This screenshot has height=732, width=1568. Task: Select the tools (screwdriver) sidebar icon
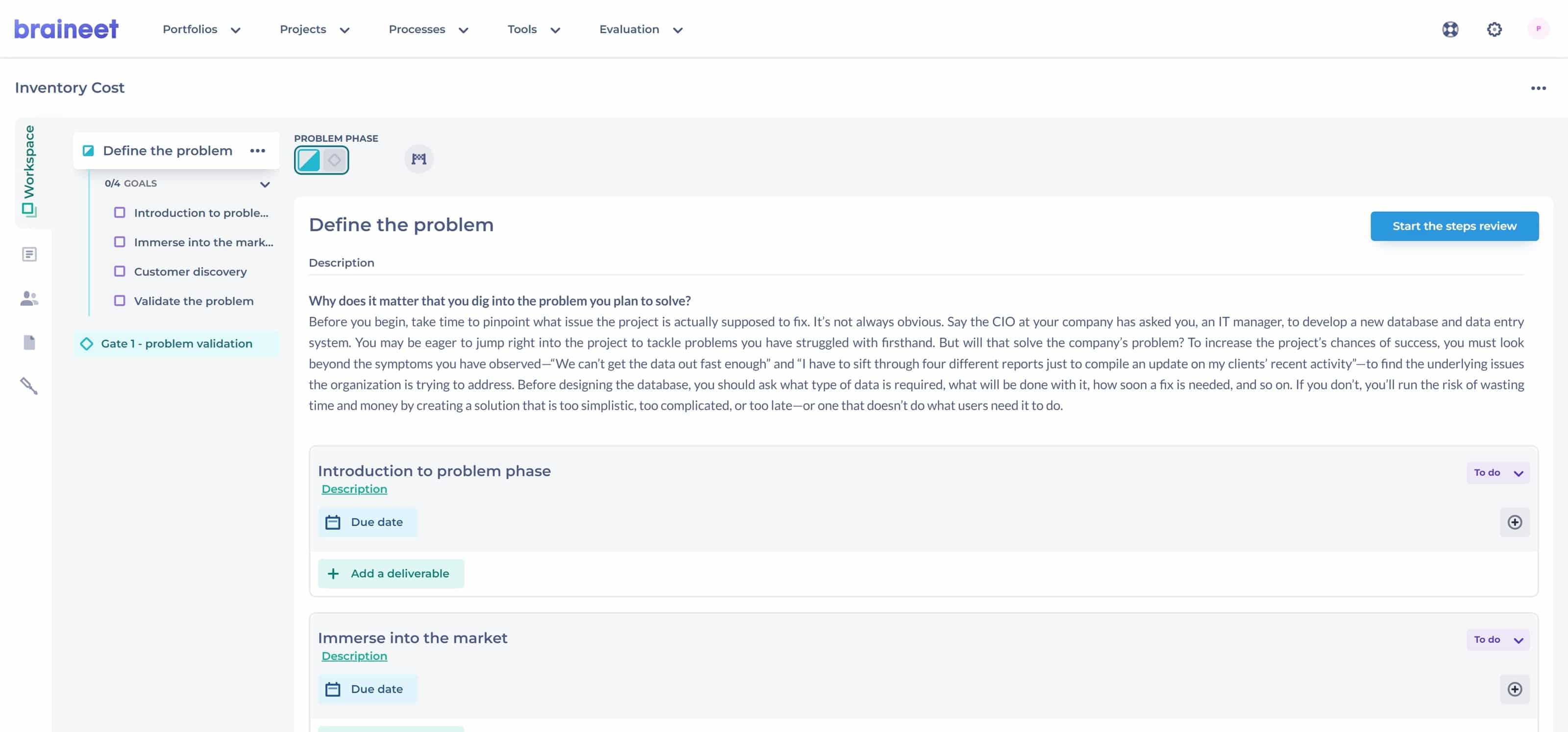29,386
